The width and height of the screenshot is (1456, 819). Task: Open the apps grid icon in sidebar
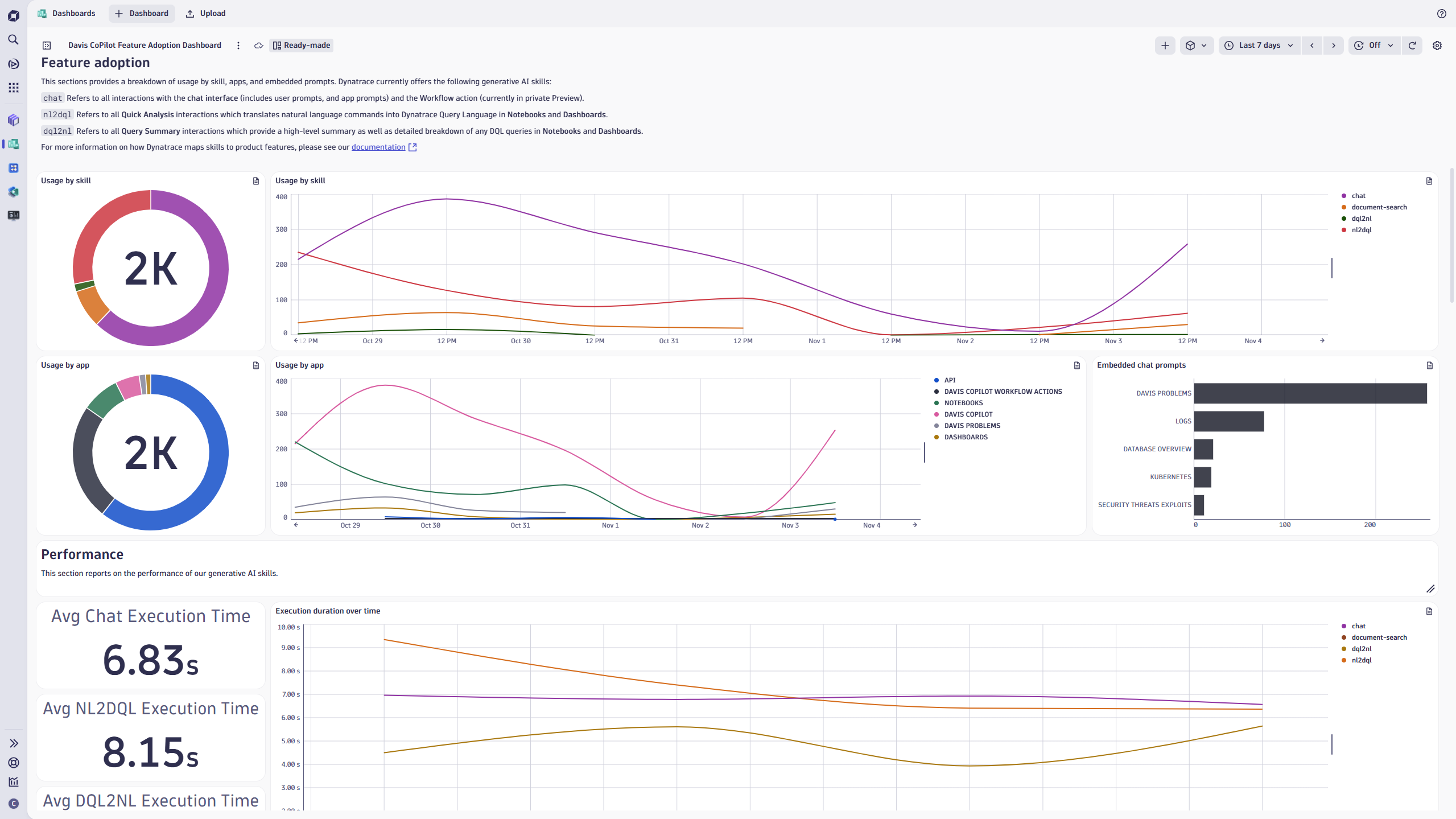(x=13, y=87)
